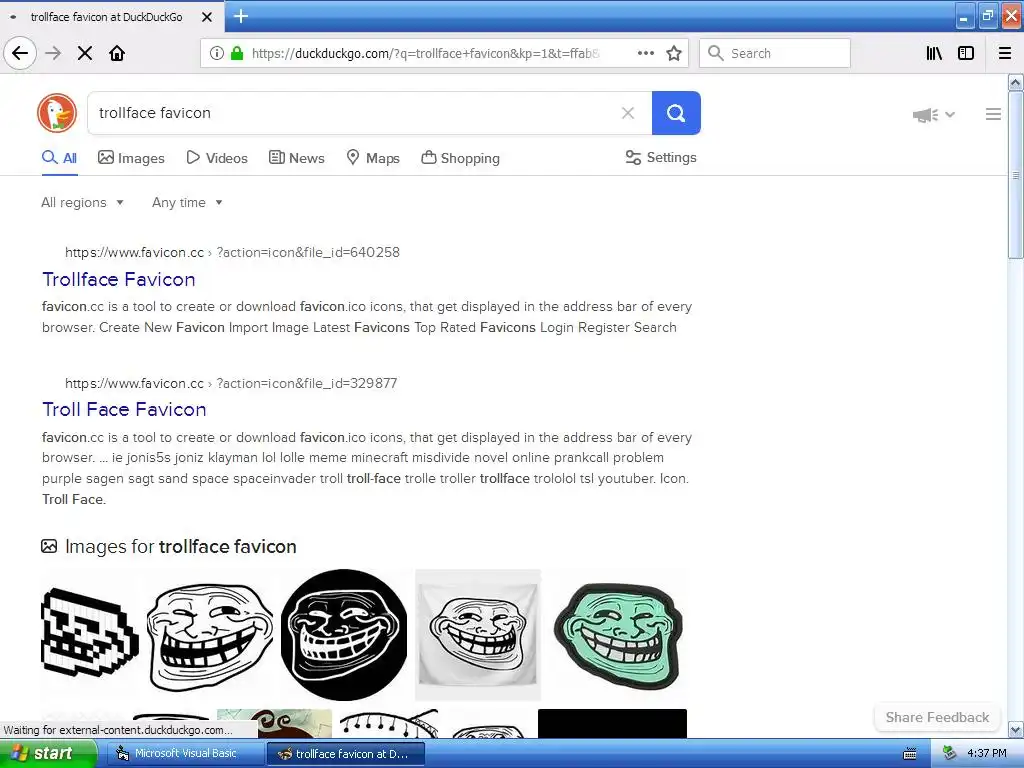Open the green trollface patch thumbnail
The height and width of the screenshot is (768, 1024).
pyautogui.click(x=618, y=636)
